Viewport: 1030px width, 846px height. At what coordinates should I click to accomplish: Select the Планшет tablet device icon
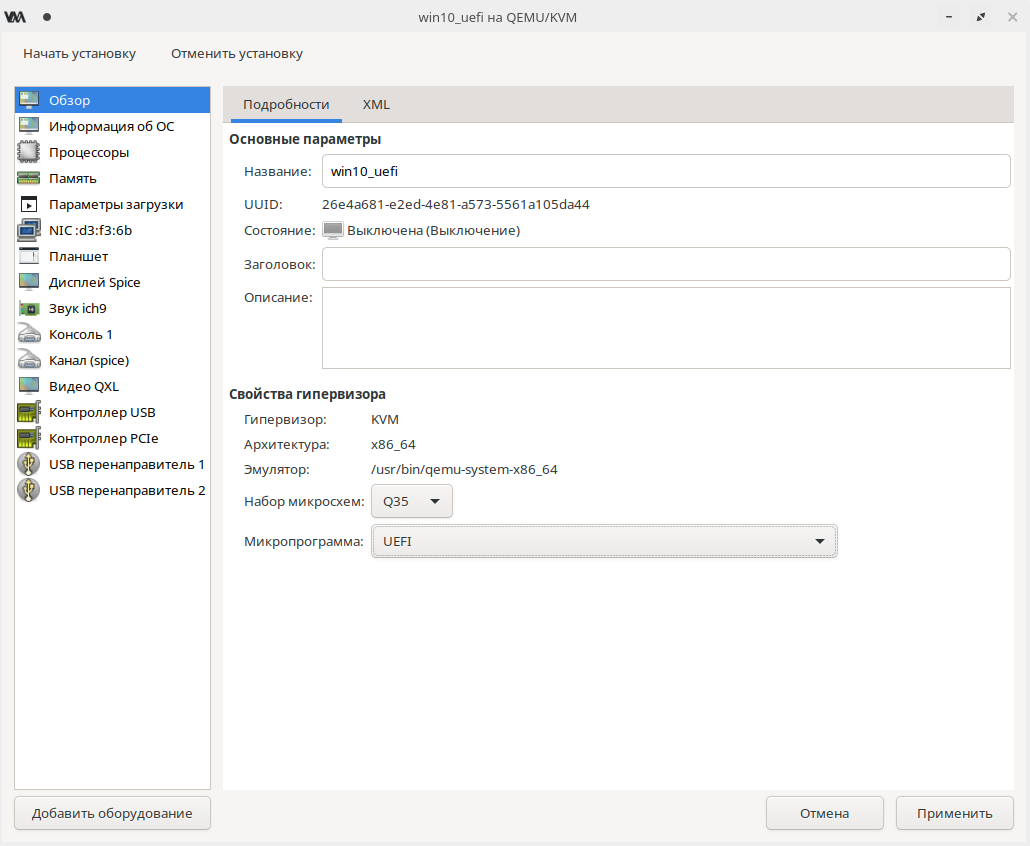(29, 256)
